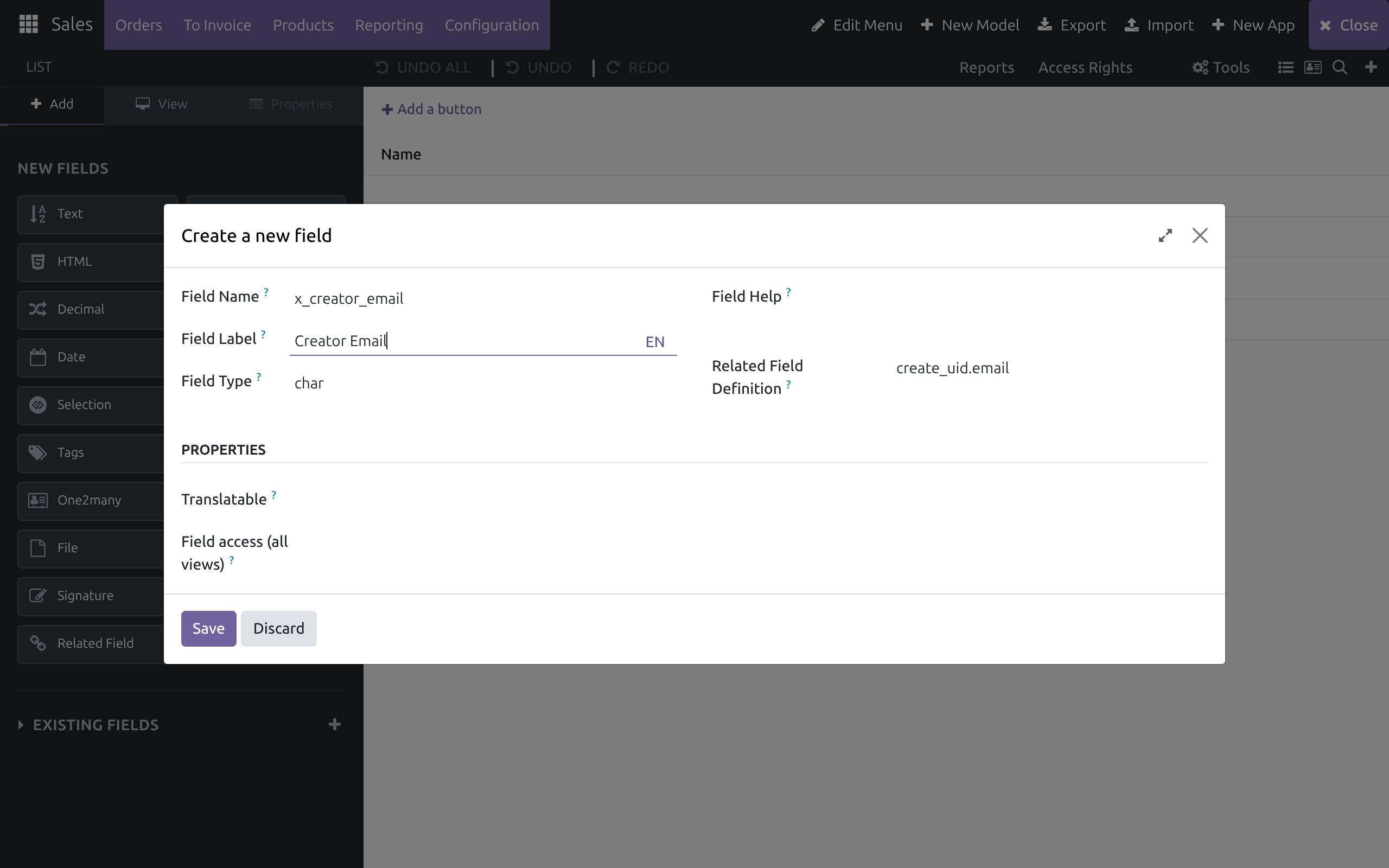The image size is (1389, 868).
Task: Select the File new field block
Action: tap(91, 548)
